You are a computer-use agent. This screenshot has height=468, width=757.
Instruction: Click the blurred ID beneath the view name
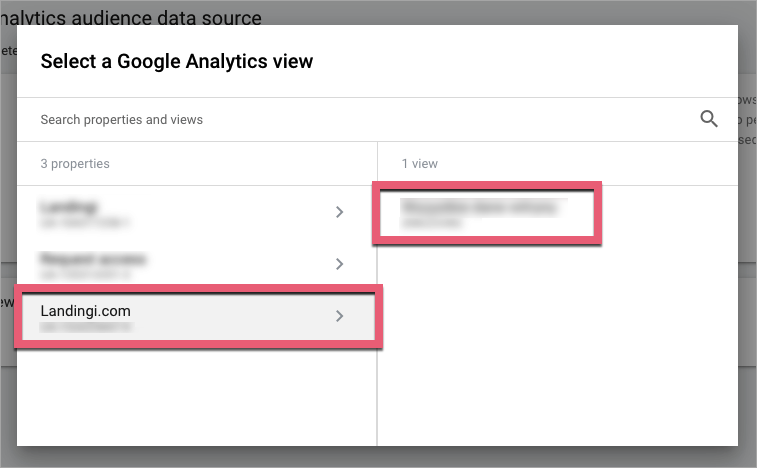432,223
